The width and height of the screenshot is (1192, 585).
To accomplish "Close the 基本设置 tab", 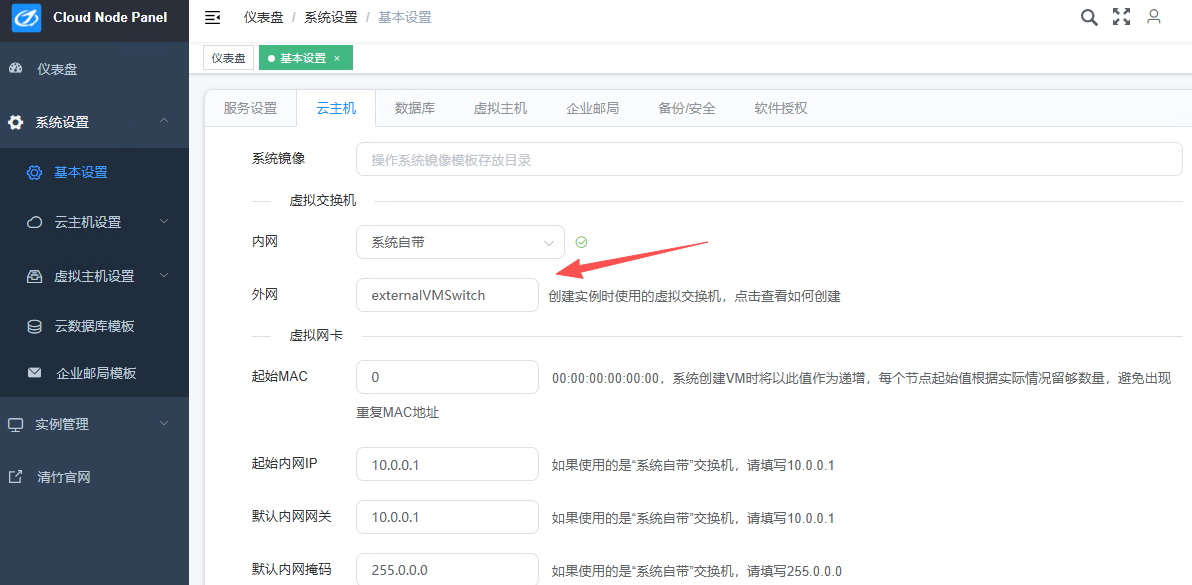I will pyautogui.click(x=337, y=59).
